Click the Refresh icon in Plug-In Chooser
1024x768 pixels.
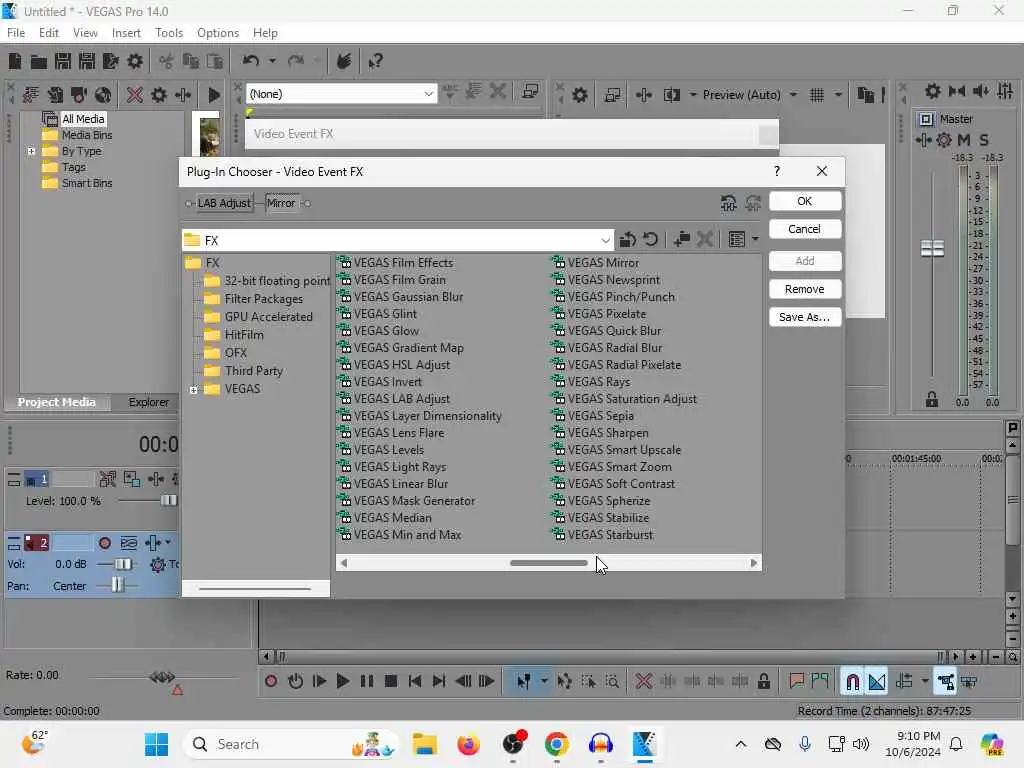click(650, 240)
